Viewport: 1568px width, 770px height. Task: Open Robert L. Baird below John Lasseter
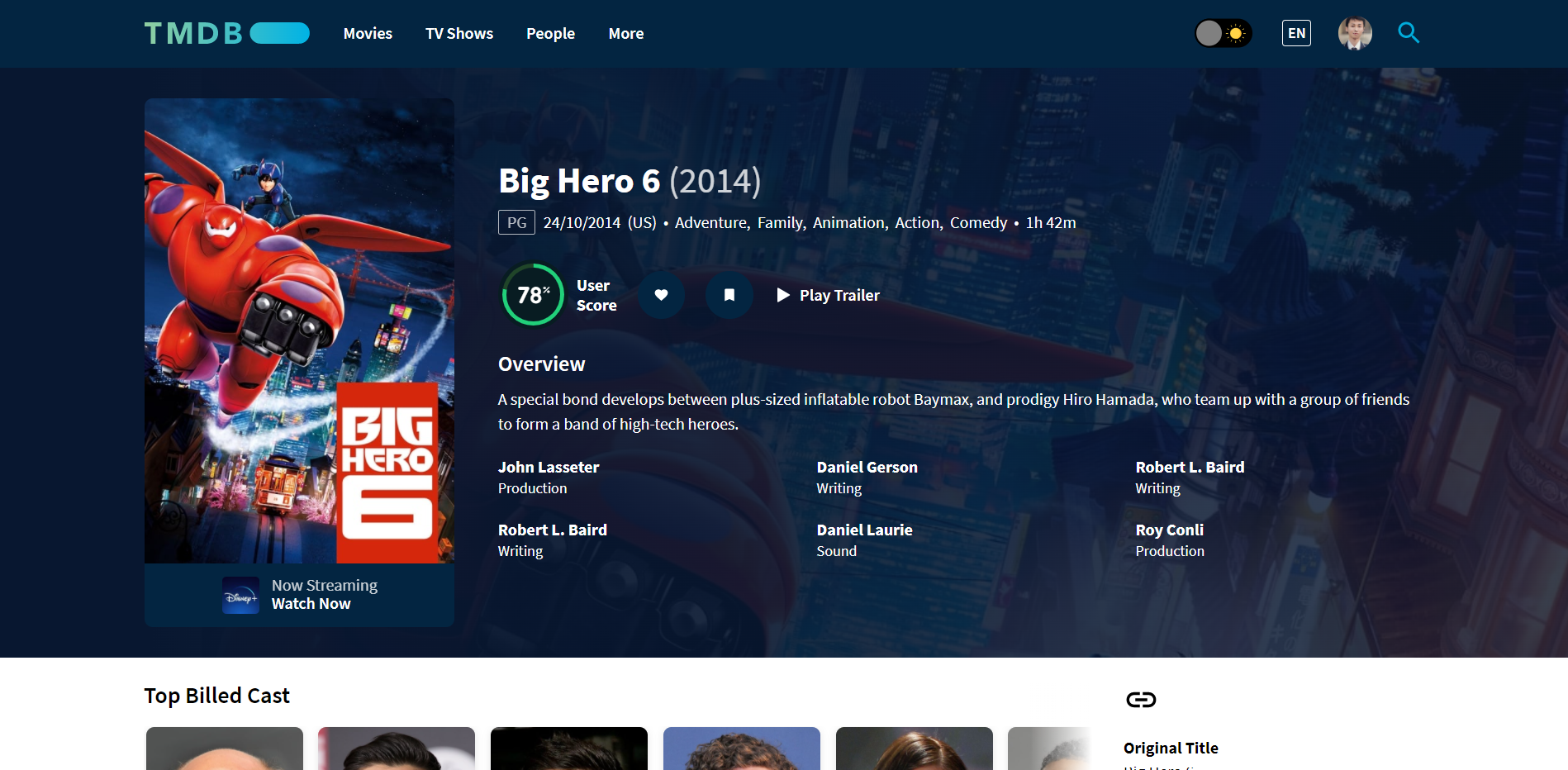pos(553,530)
